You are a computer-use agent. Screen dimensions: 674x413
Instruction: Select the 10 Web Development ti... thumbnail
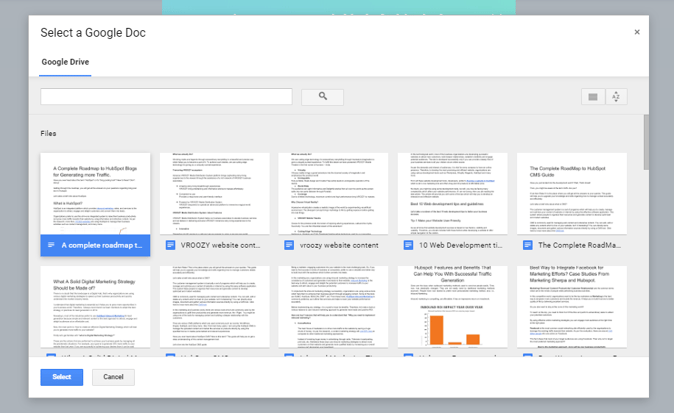453,193
